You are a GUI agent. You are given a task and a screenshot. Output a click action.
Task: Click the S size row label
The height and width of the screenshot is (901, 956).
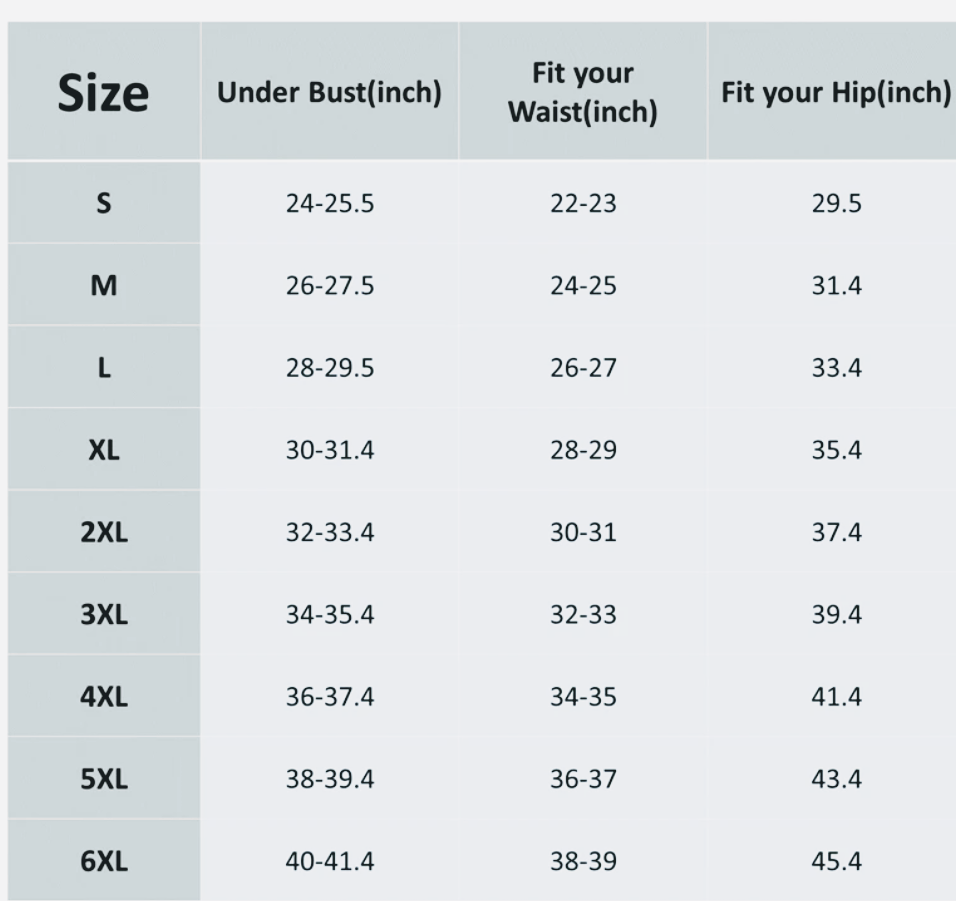[104, 204]
